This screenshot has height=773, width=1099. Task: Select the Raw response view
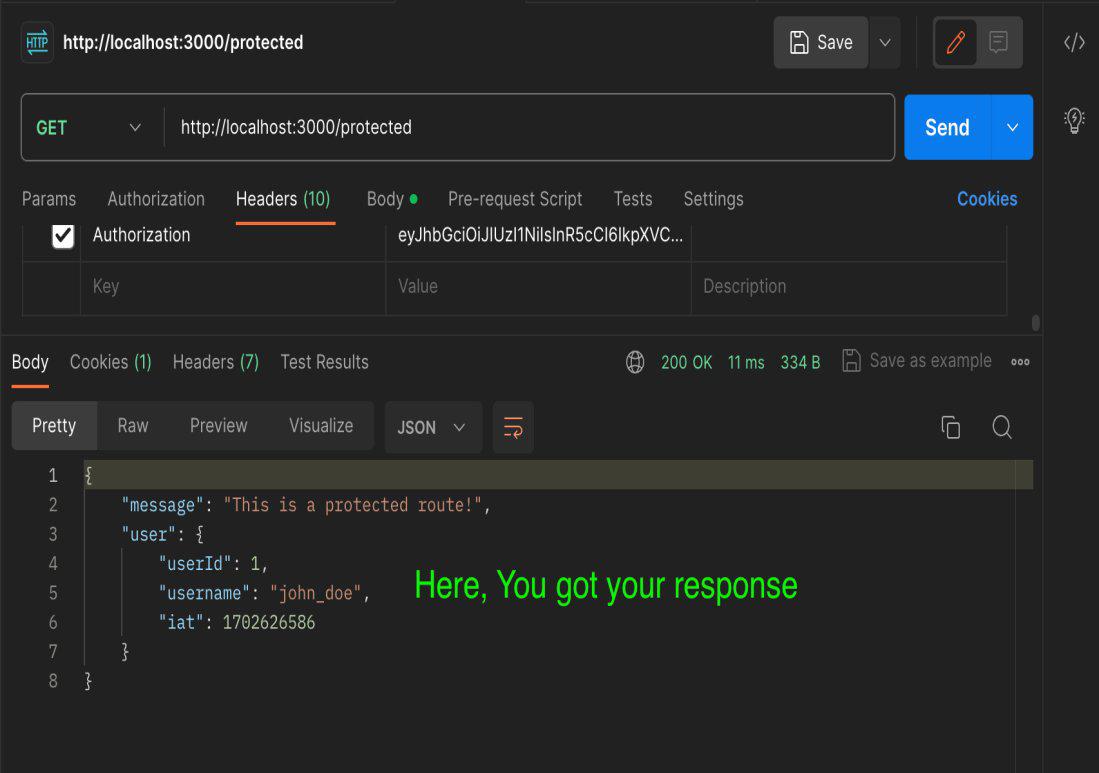[132, 426]
